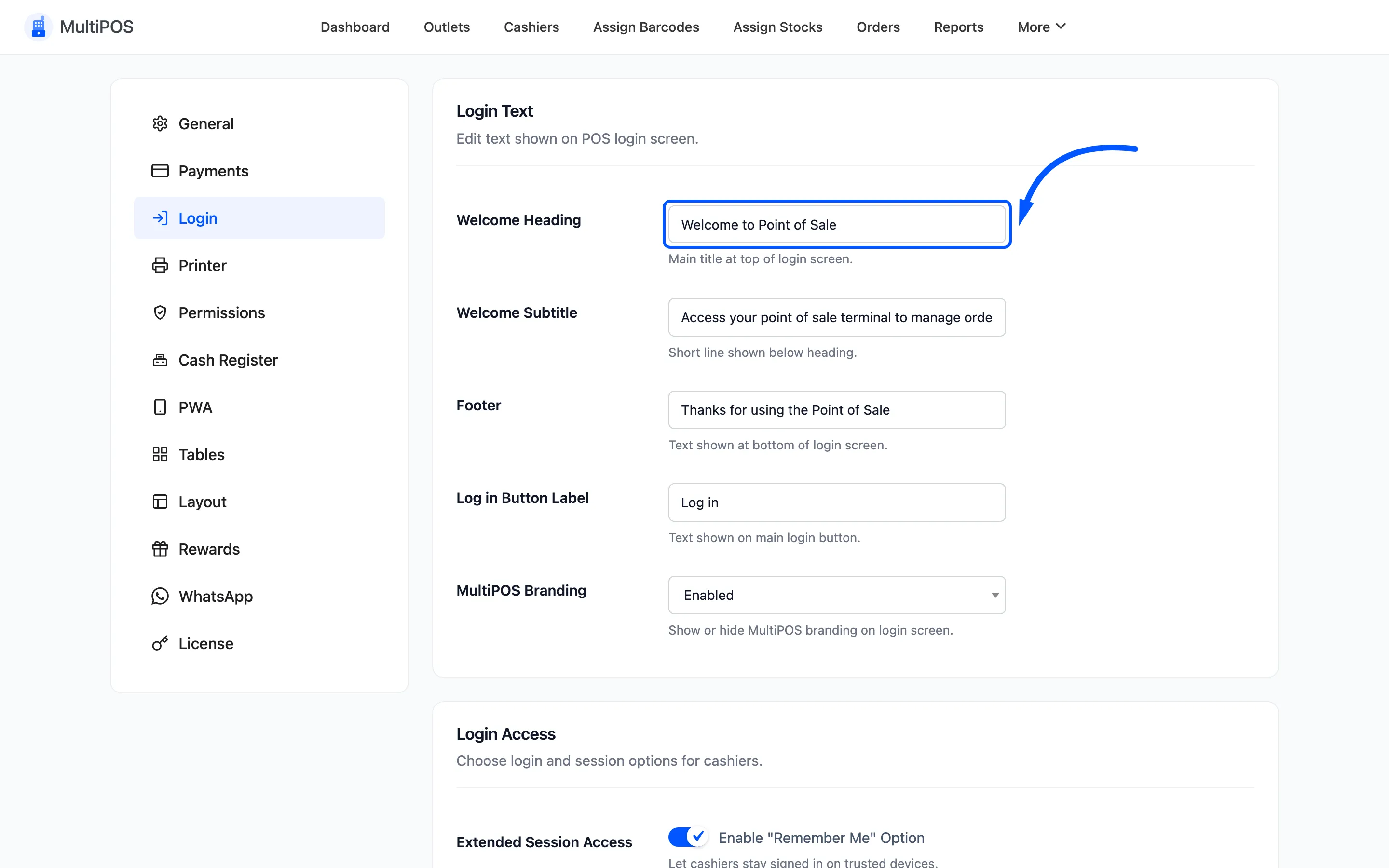
Task: Open Cash Register settings label
Action: pyautogui.click(x=228, y=360)
